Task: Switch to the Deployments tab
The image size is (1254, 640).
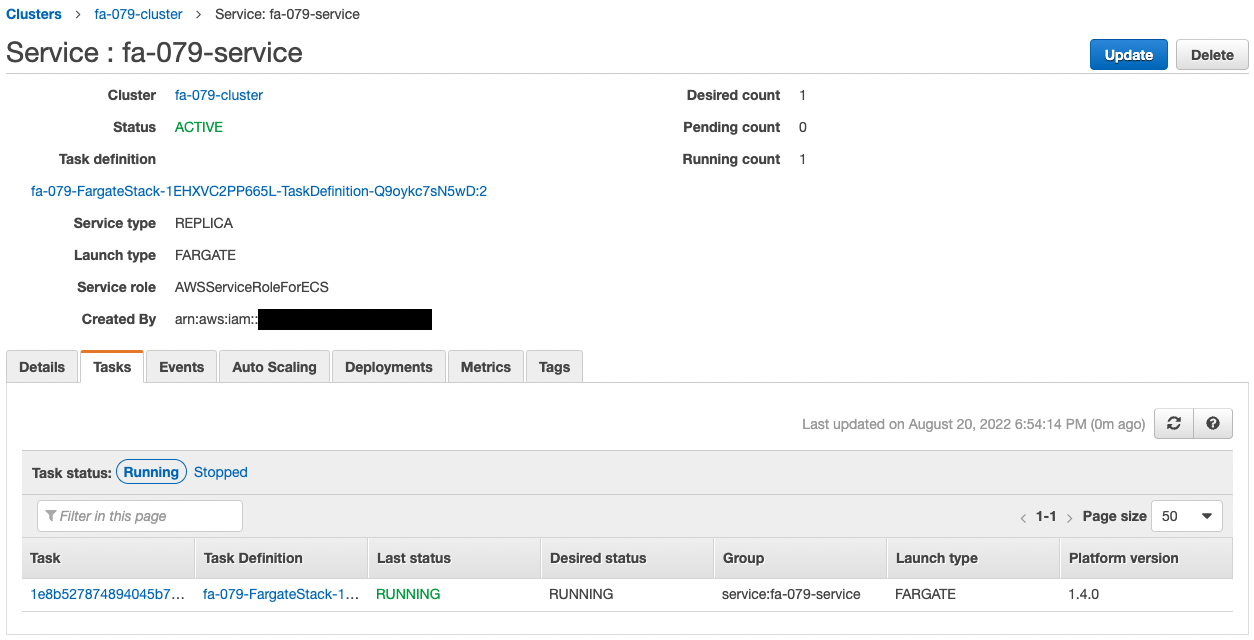Action: [388, 366]
